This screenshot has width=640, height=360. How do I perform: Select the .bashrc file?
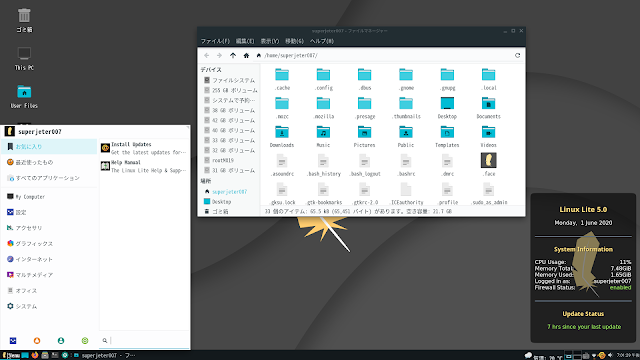click(x=406, y=165)
